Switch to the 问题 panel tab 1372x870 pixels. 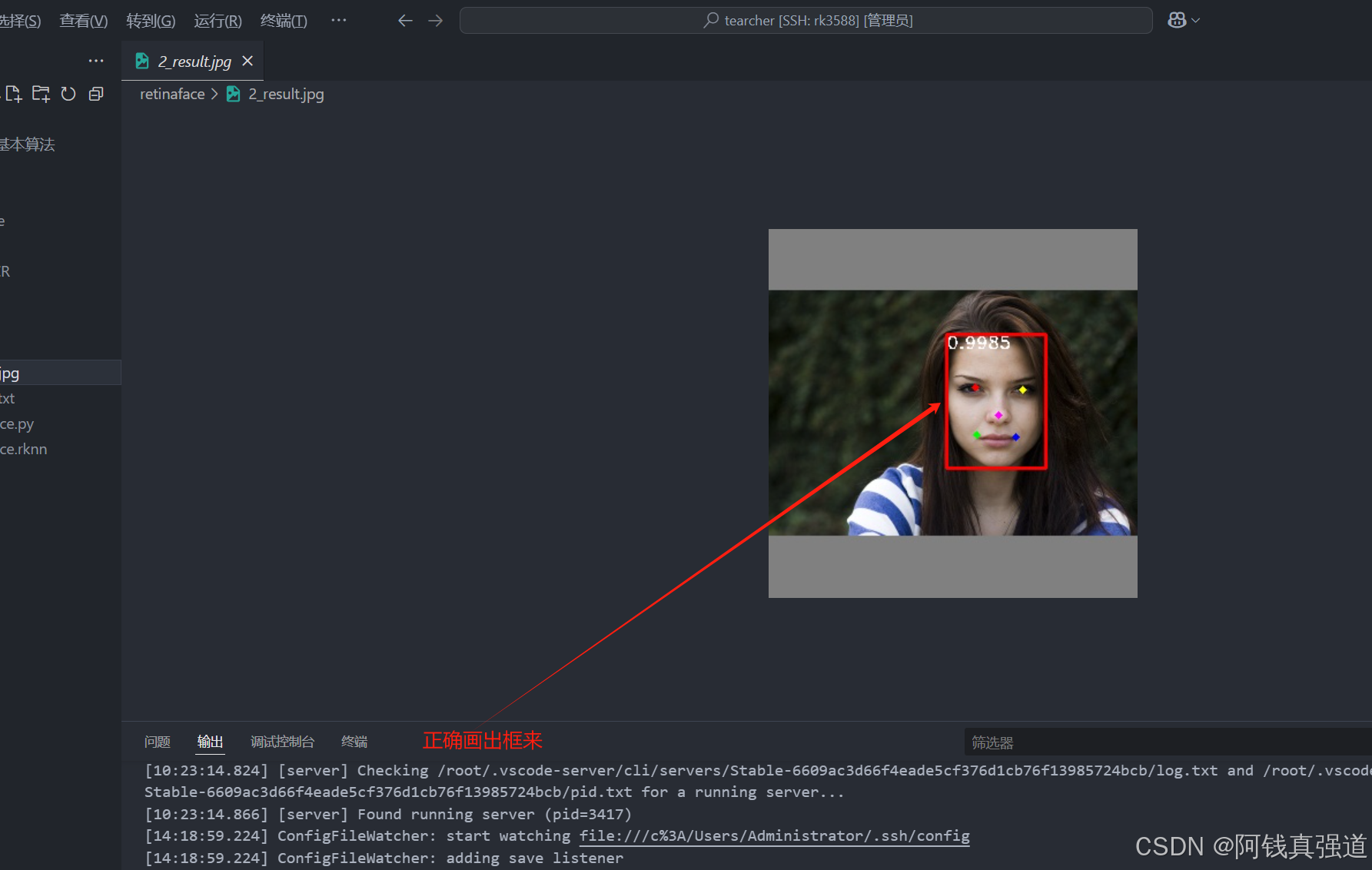pos(158,742)
